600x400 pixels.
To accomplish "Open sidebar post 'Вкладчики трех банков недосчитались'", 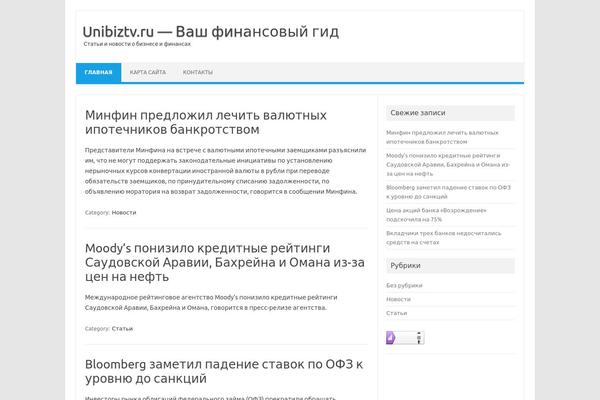I will 443,238.
